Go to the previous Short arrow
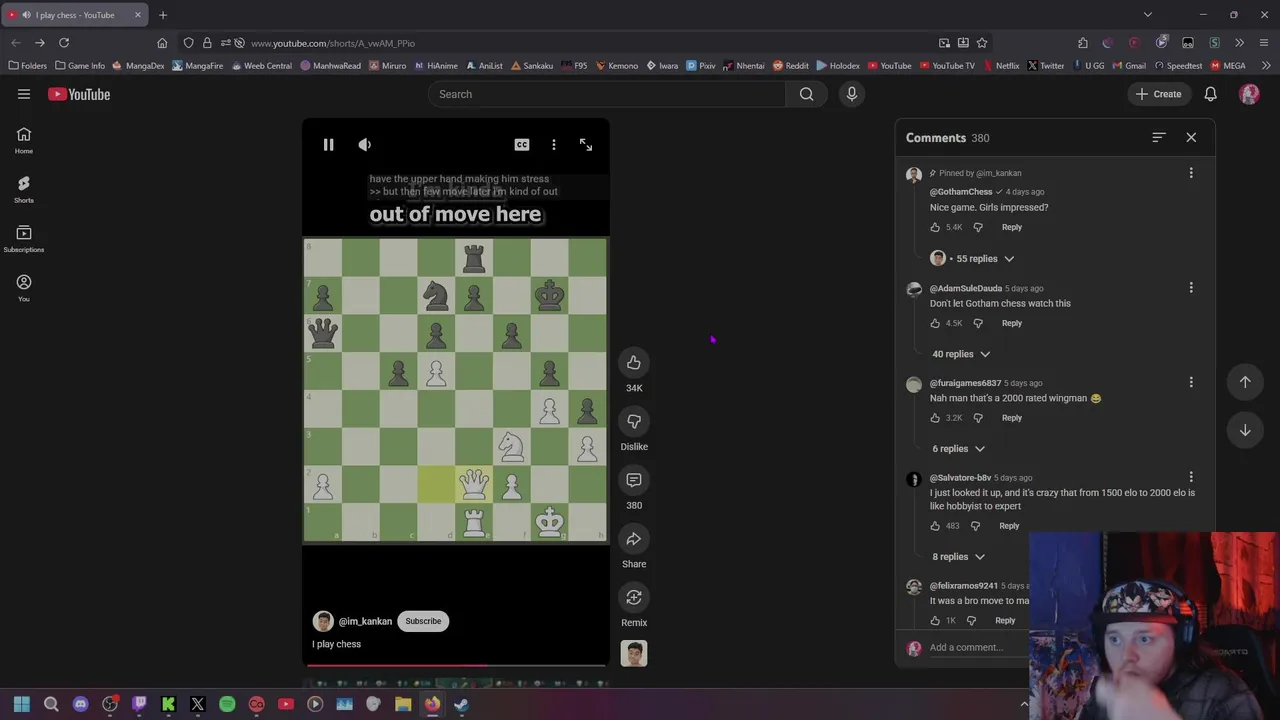 [x=1245, y=382]
